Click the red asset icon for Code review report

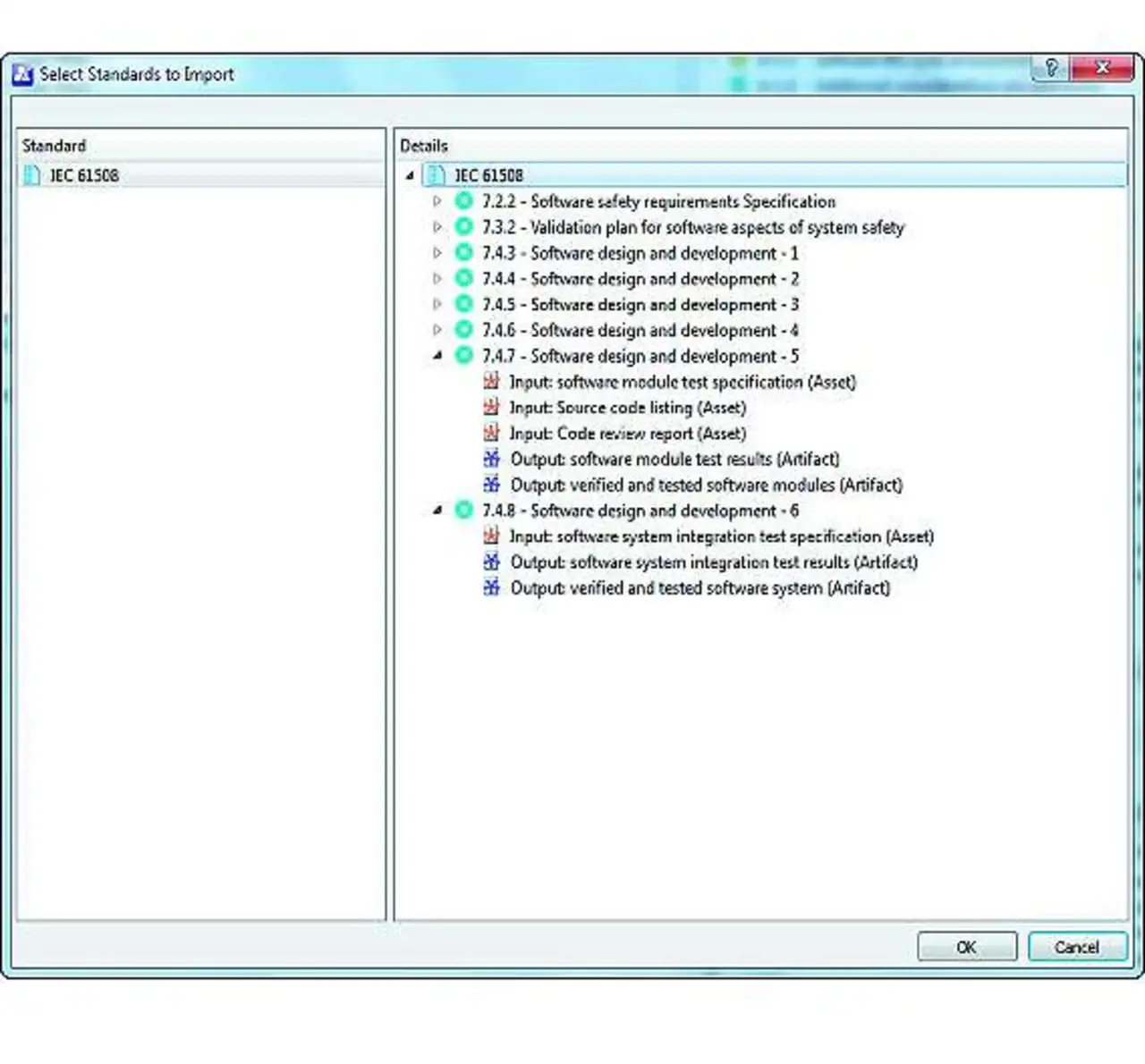(x=491, y=434)
